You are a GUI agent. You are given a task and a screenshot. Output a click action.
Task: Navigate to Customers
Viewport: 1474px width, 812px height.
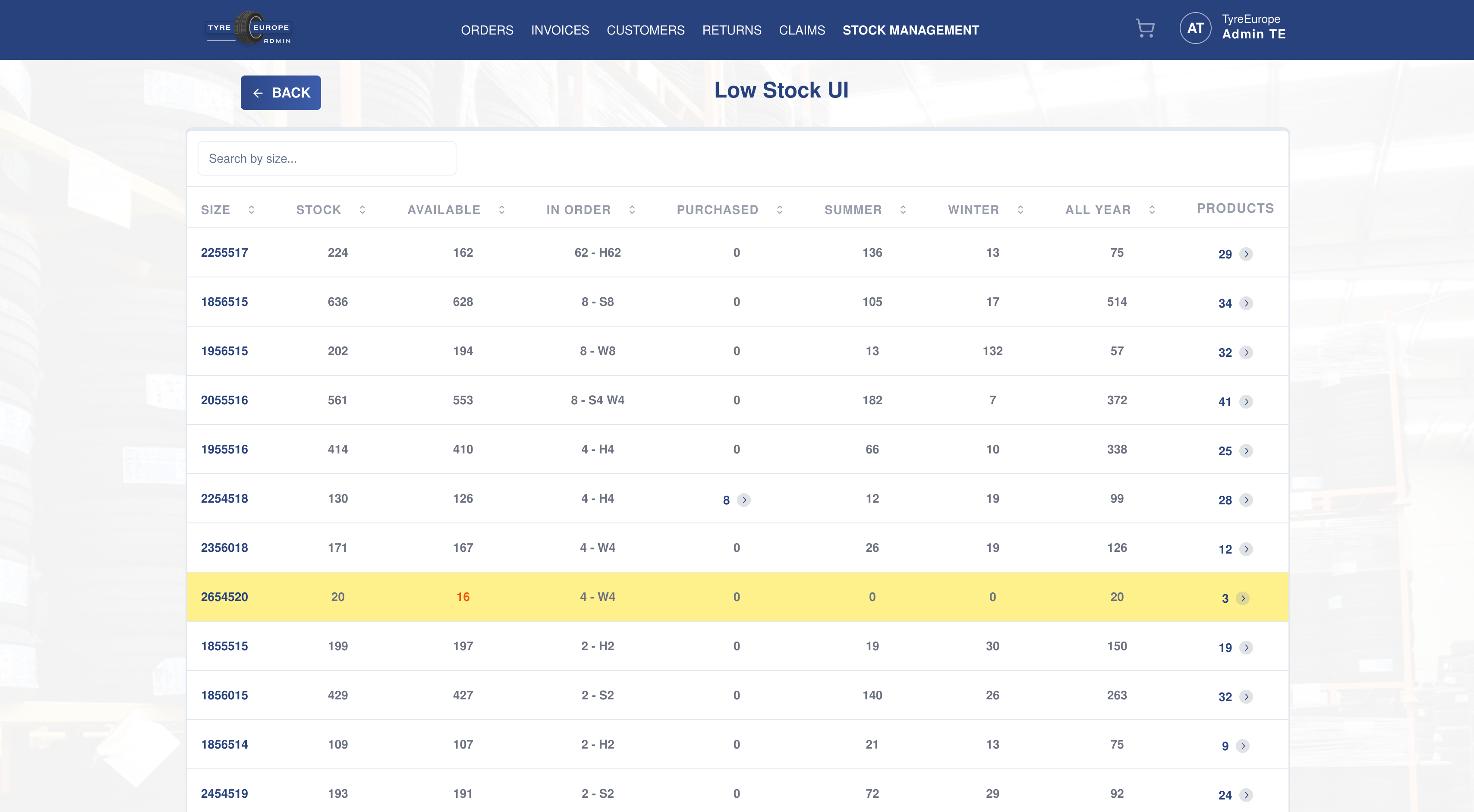[x=646, y=30]
